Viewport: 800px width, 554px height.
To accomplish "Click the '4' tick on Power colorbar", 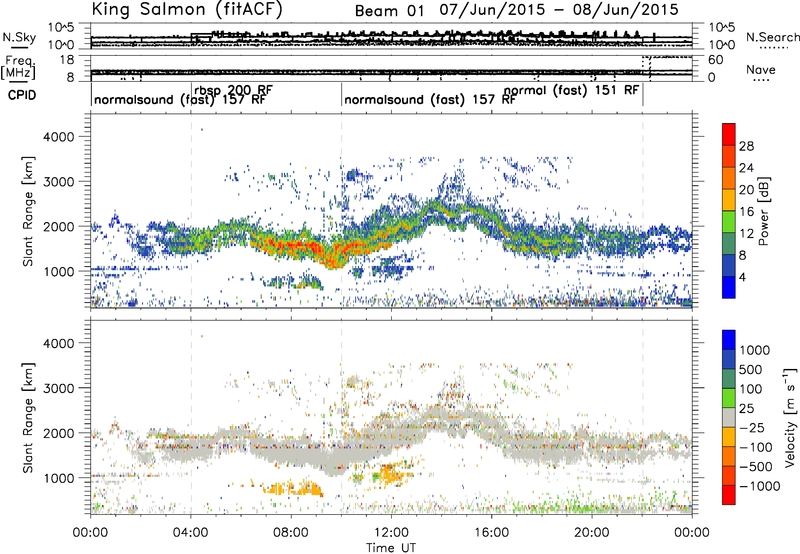I will click(x=743, y=277).
